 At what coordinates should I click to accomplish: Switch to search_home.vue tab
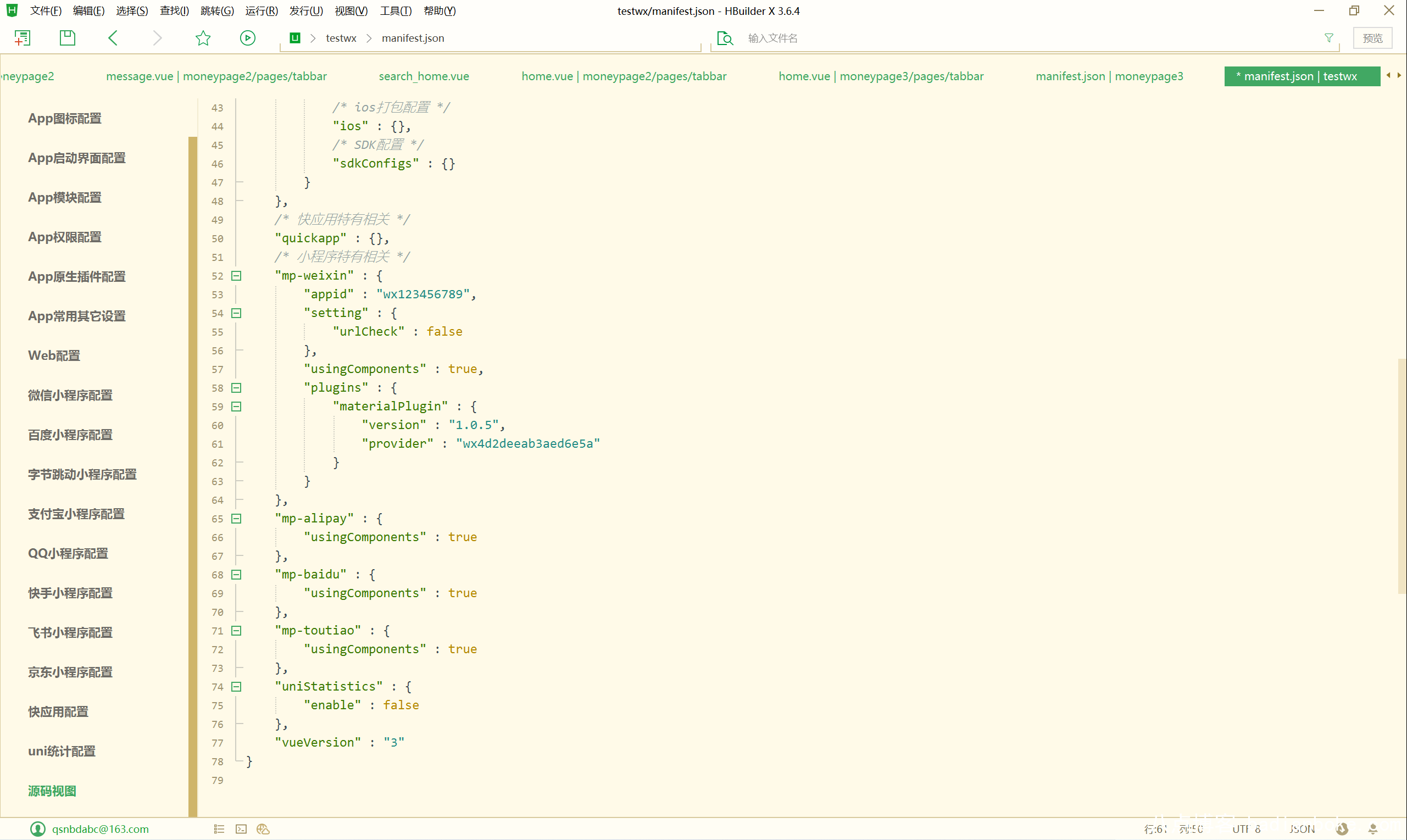424,76
